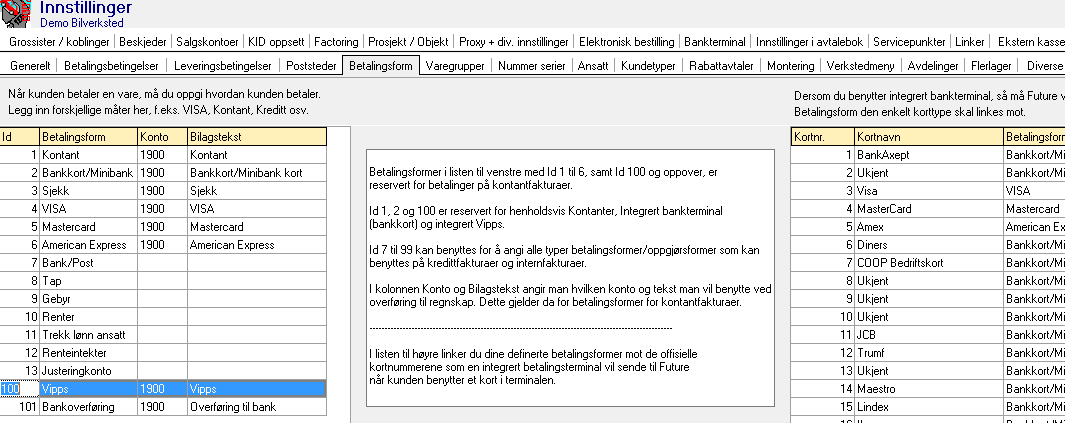Select the Renter row
The image size is (1065, 423).
point(163,316)
